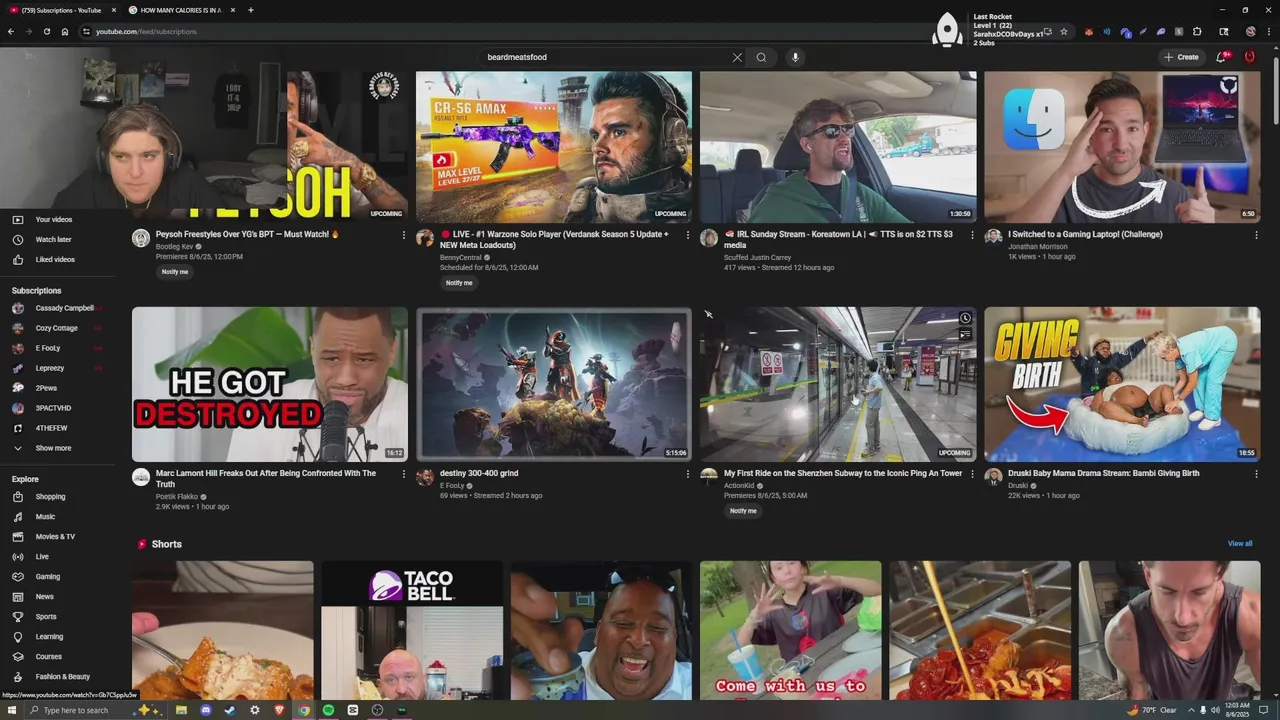The image size is (1280, 720).
Task: Switch to the HOW MANY CALORIES tab
Action: tap(181, 10)
